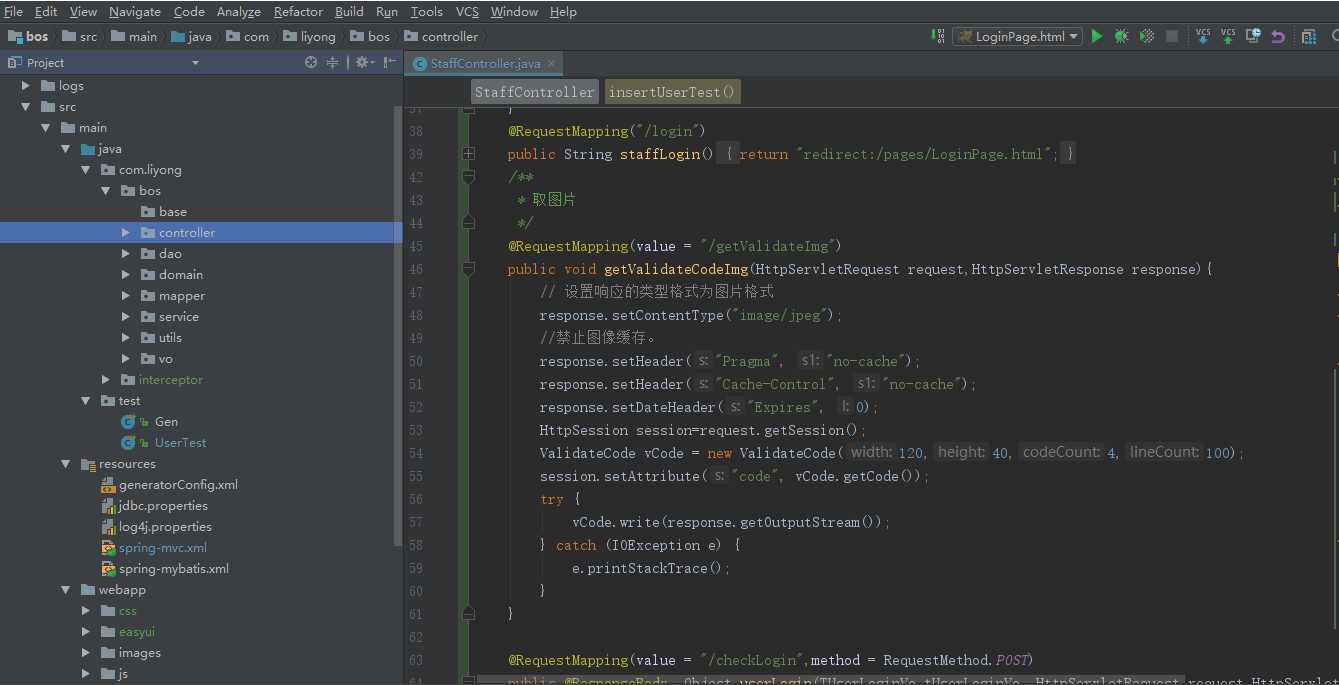Expand the controller package in tree
This screenshot has height=685, width=1339.
(126, 233)
